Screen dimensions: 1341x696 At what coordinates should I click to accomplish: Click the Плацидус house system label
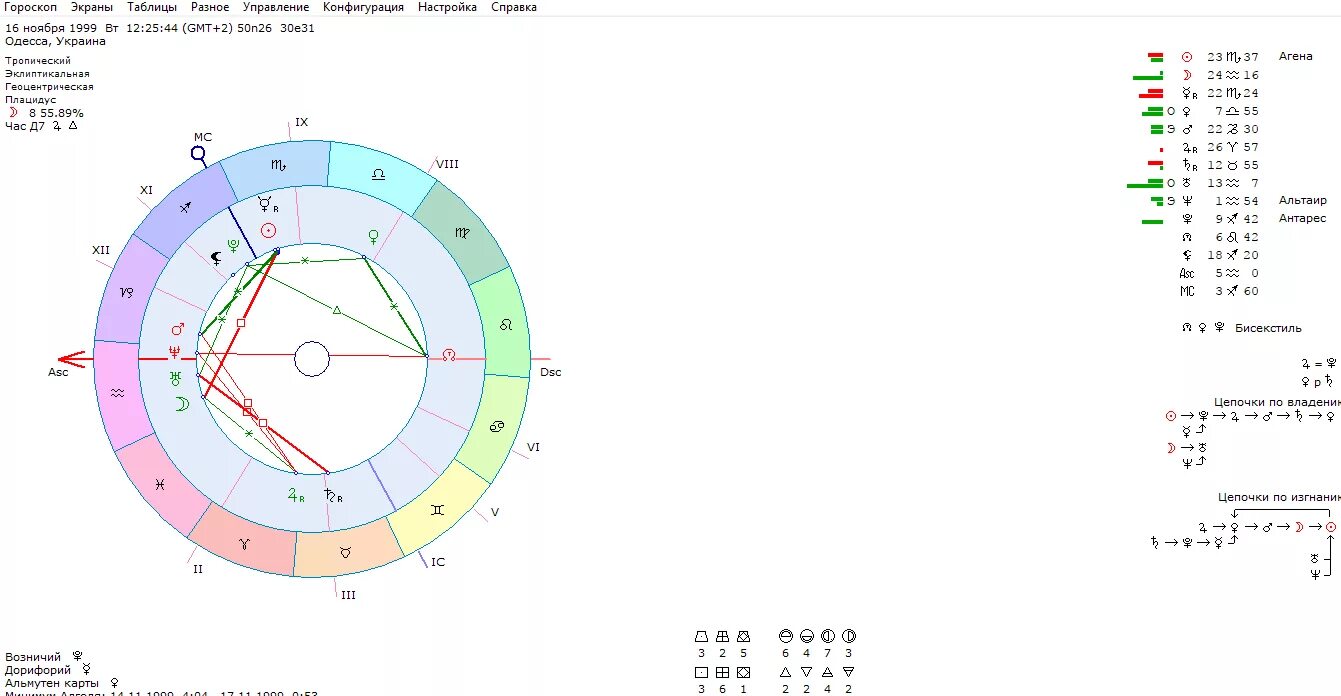30,100
